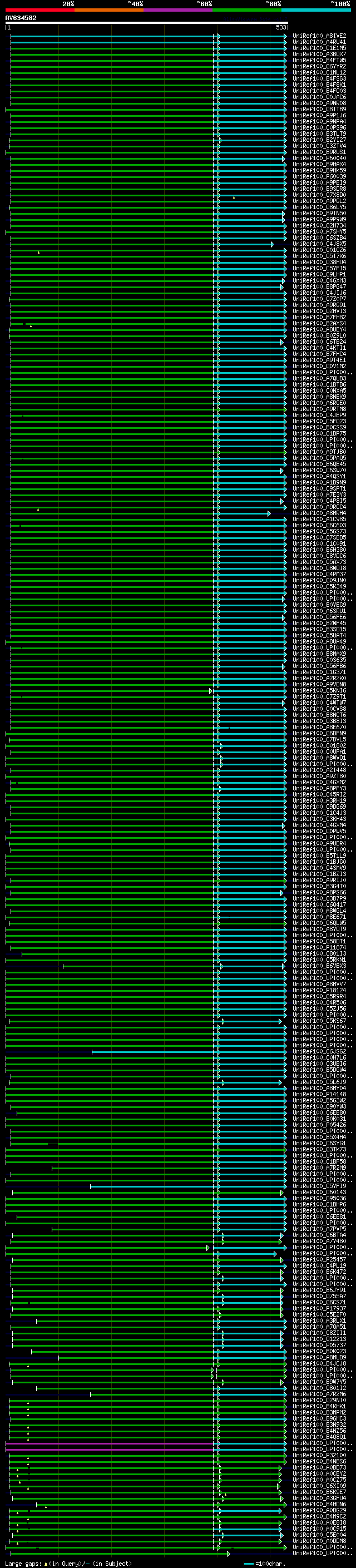Click UniRef100_Q8ITB9 entry
Viewport: 356px width, 1568px height.
click(319, 110)
